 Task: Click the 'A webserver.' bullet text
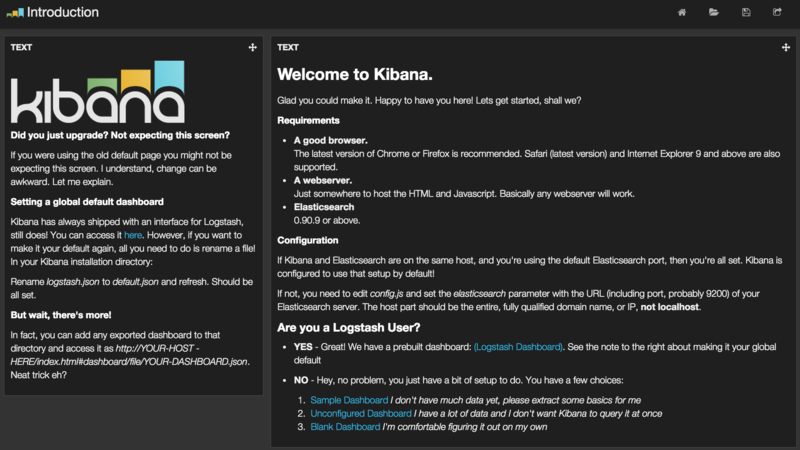(x=323, y=181)
